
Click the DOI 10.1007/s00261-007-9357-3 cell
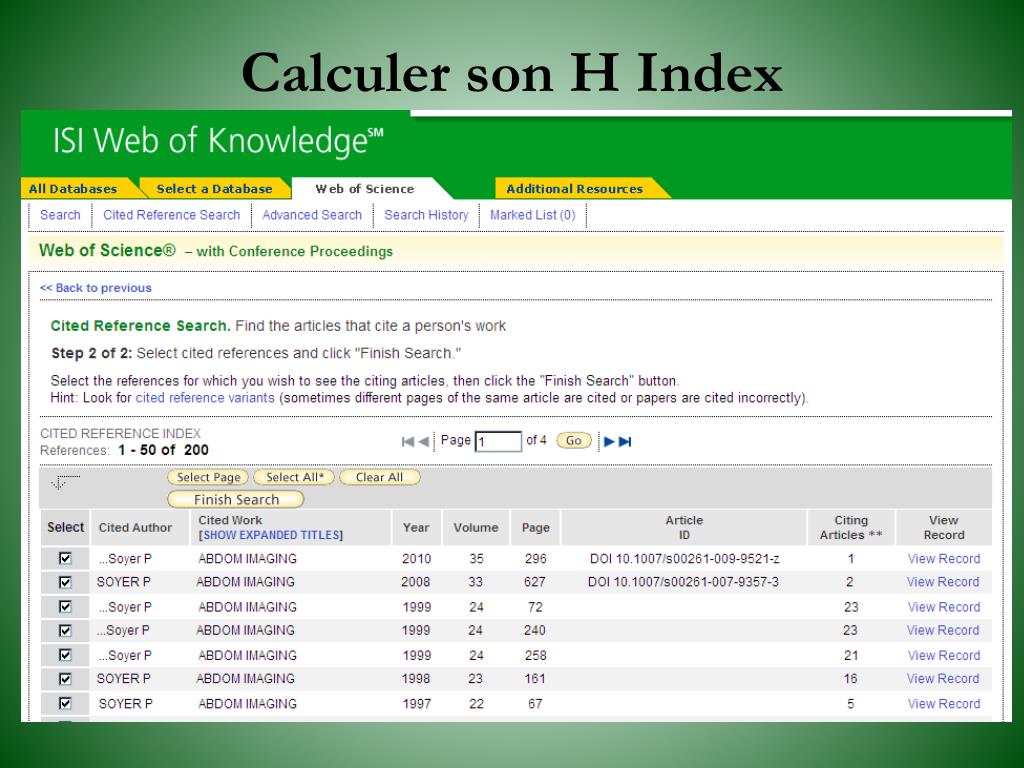click(683, 582)
